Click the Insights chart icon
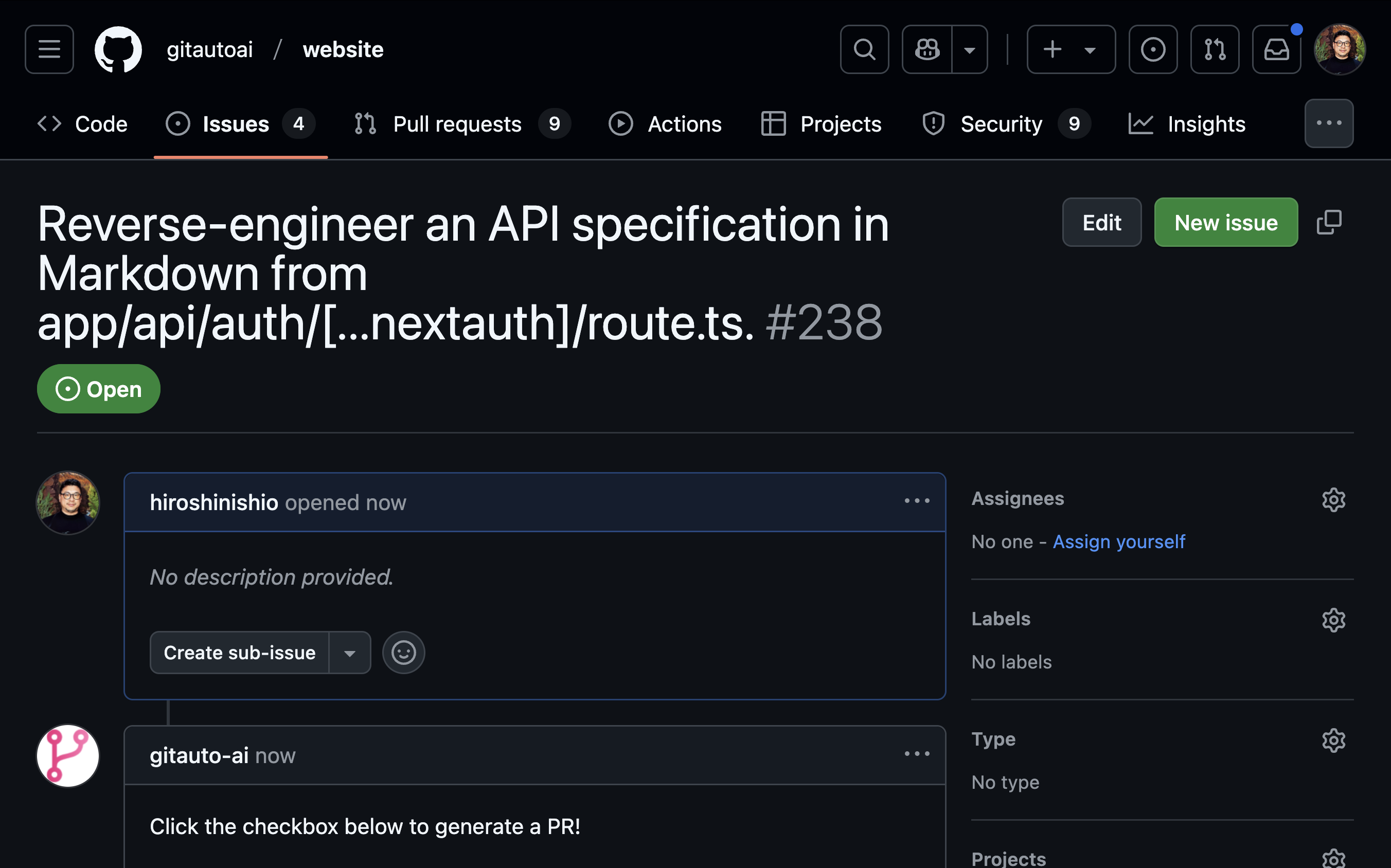 [1142, 123]
